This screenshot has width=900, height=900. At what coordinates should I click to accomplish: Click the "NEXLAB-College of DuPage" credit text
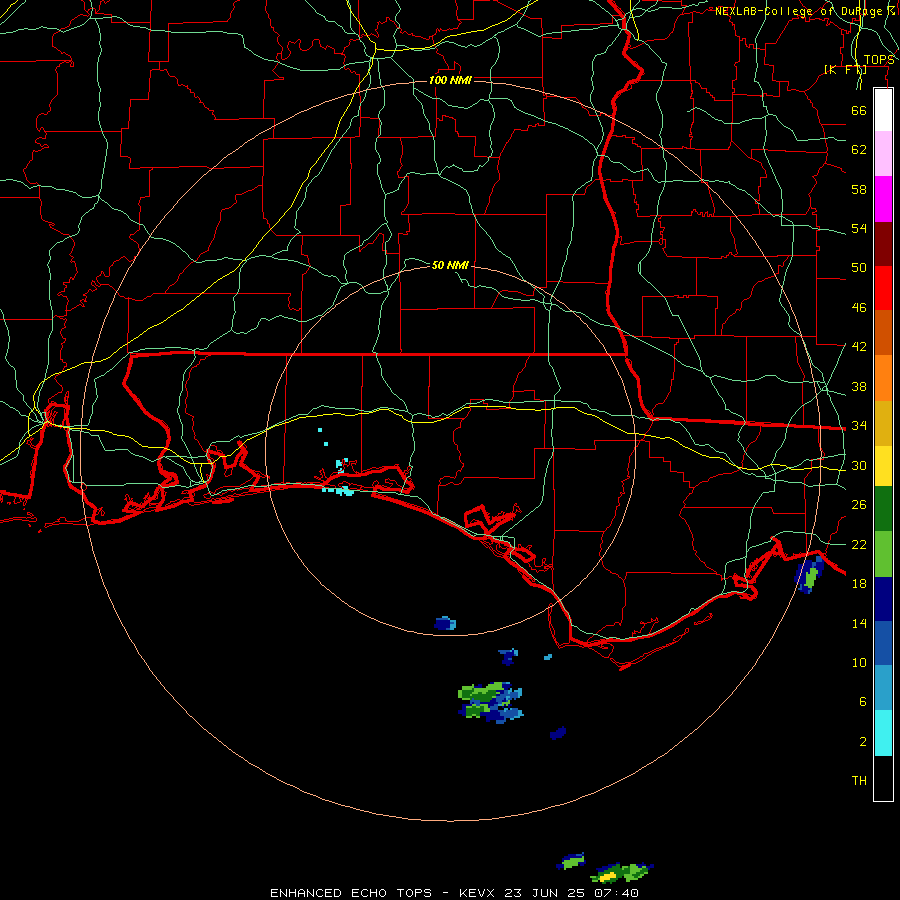(801, 11)
